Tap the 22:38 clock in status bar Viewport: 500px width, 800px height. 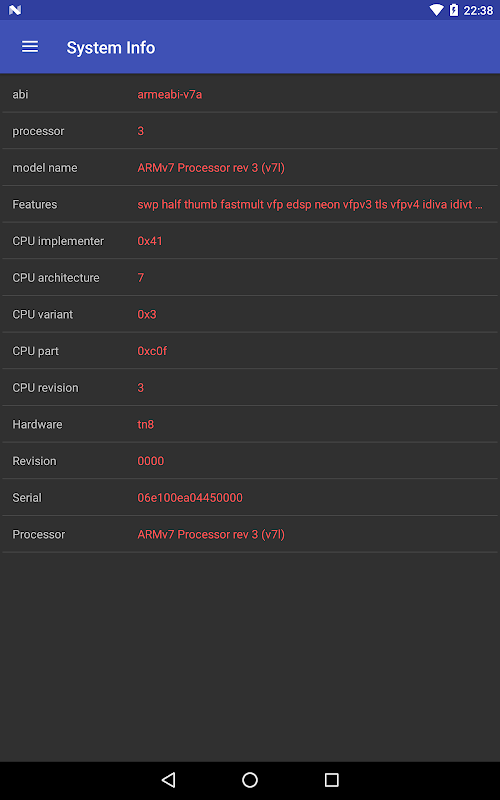tap(478, 10)
